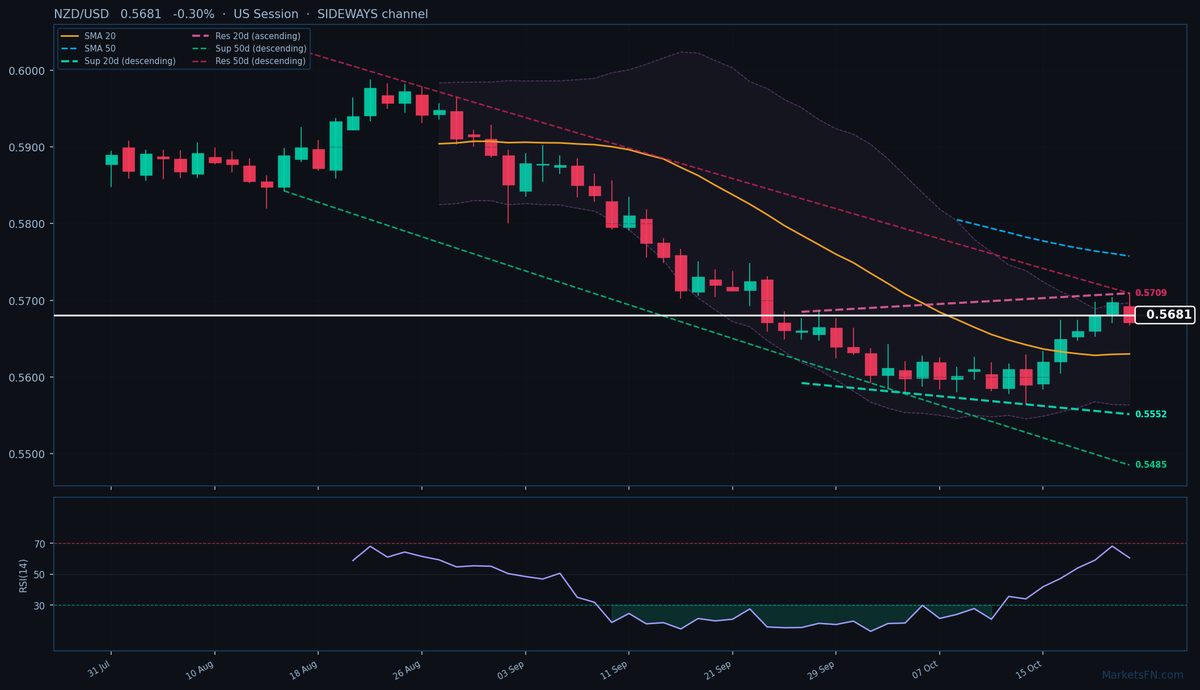This screenshot has width=1200, height=690.
Task: Click the RSI 50 level label
Action: pos(40,575)
